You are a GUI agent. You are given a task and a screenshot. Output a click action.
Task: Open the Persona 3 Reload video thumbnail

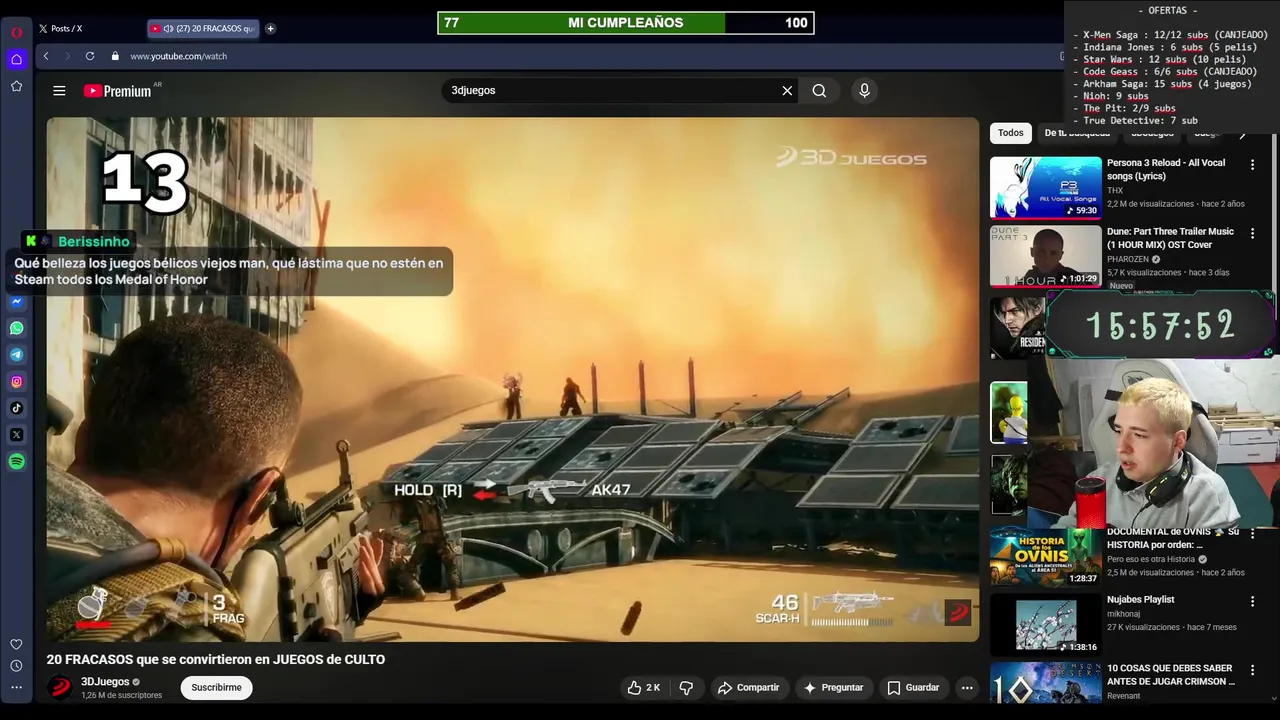[x=1046, y=187]
